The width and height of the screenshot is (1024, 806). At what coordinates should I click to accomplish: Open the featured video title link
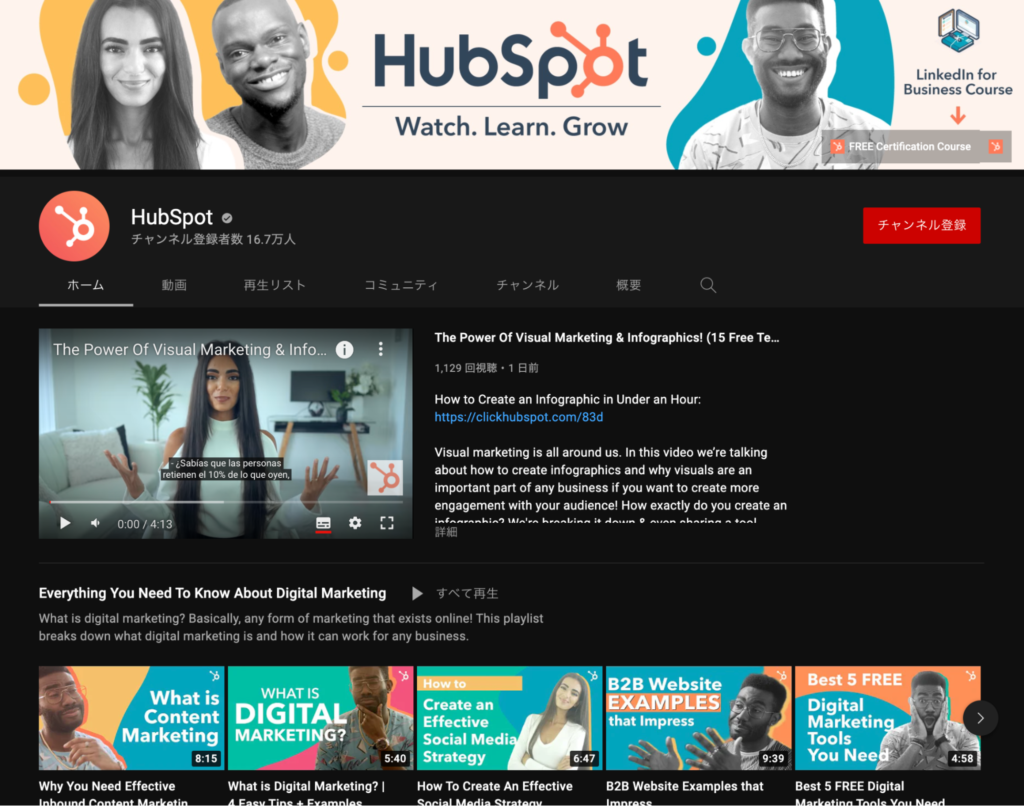tap(607, 338)
